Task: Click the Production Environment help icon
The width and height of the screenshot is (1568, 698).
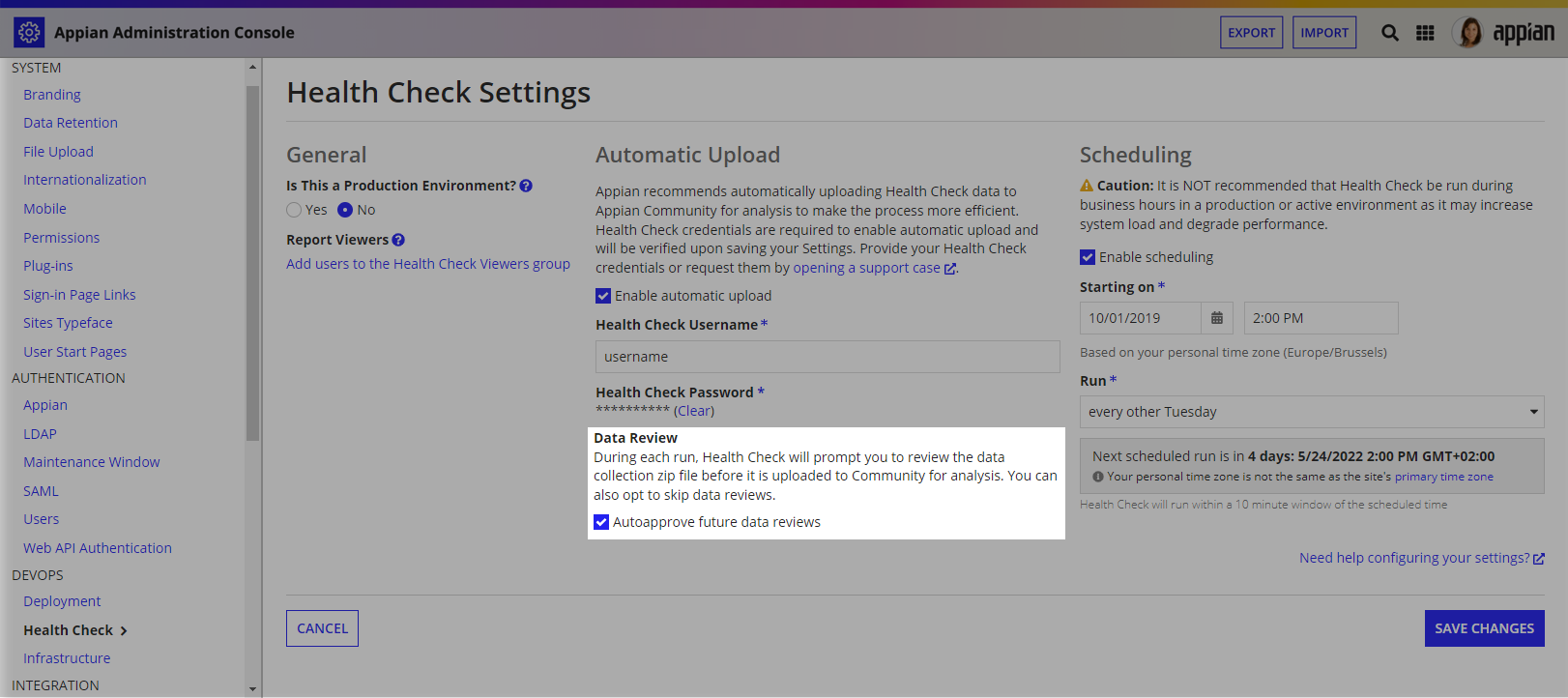Action: tap(526, 186)
